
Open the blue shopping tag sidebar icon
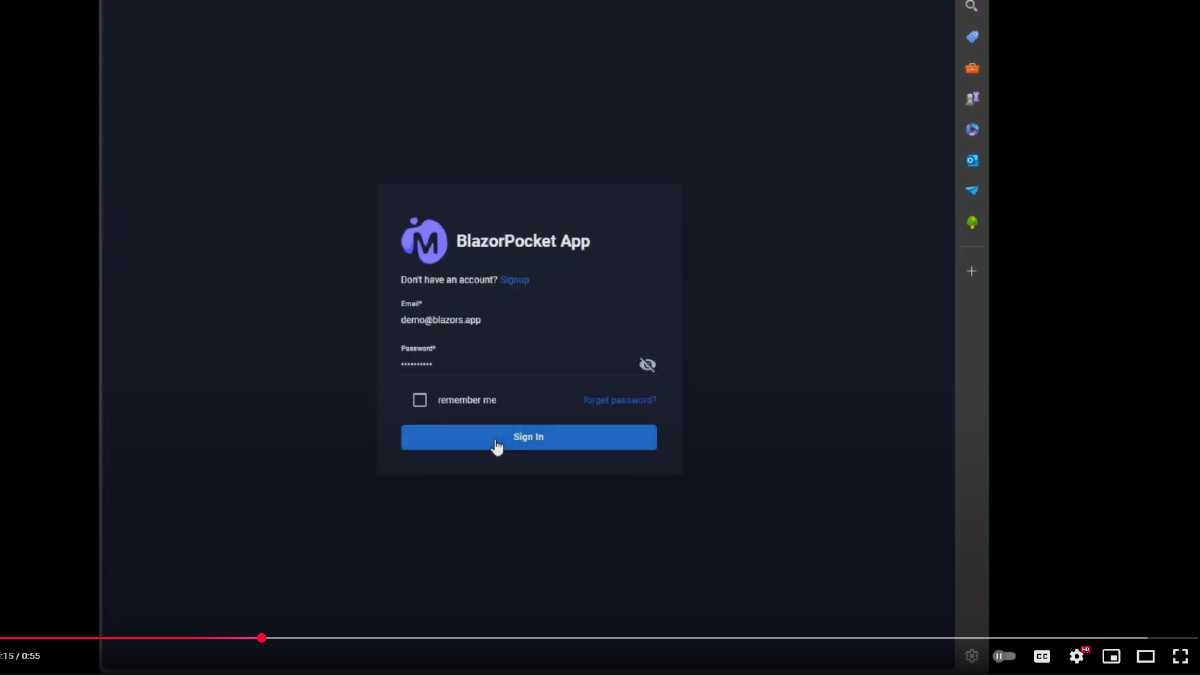tap(972, 37)
